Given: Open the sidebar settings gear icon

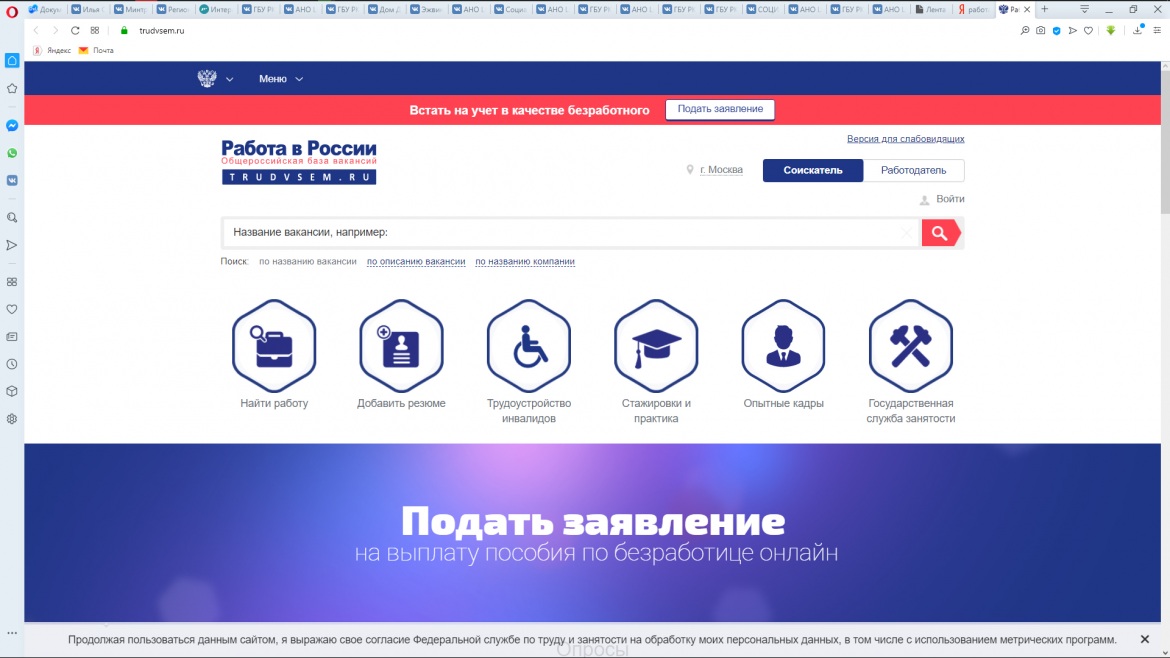Looking at the screenshot, I should point(12,419).
